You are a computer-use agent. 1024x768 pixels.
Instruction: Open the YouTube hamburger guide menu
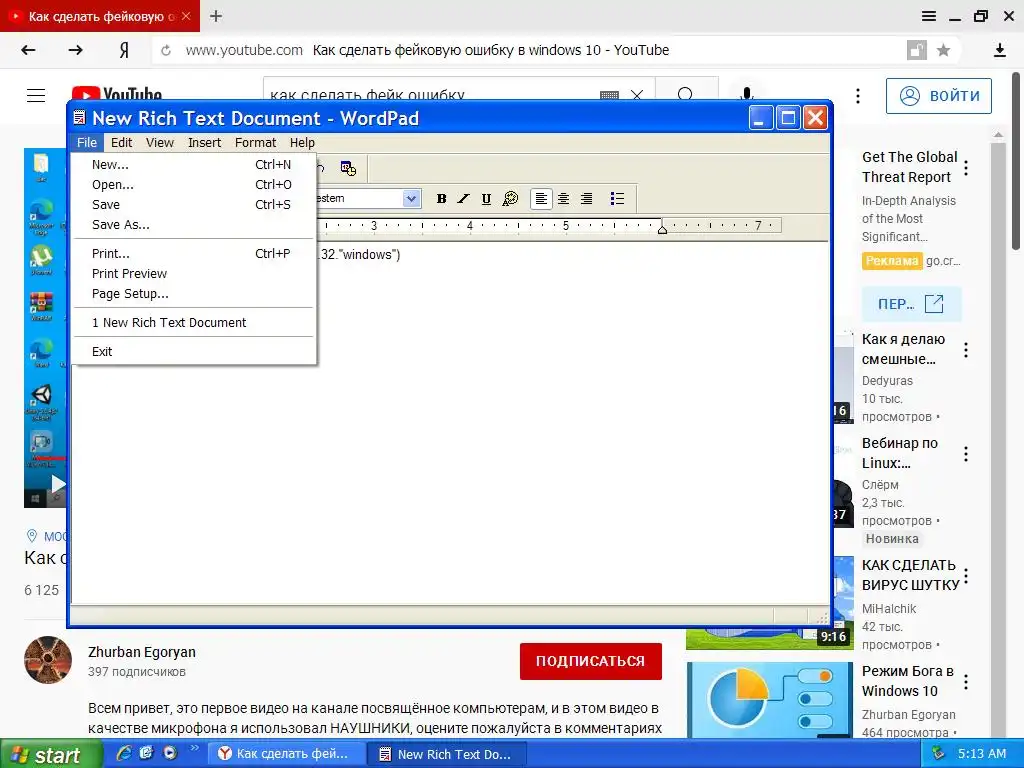tap(36, 95)
